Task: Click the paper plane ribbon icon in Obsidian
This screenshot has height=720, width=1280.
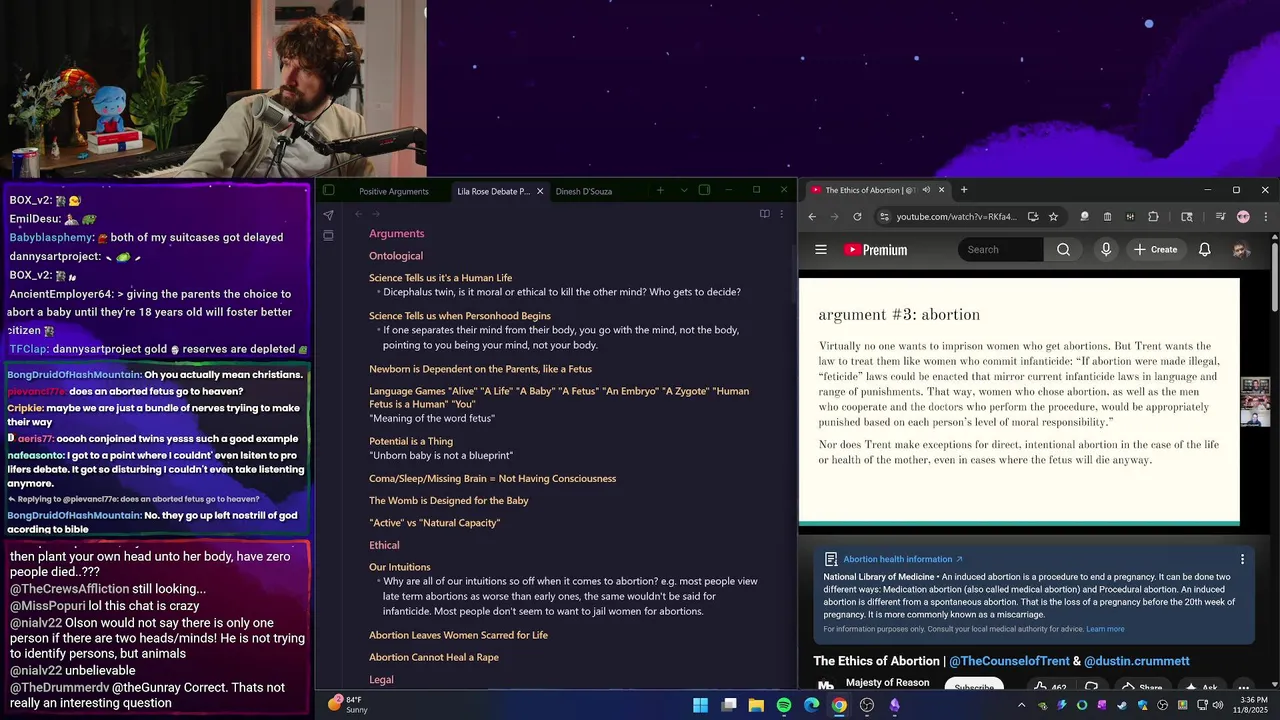Action: click(x=328, y=215)
